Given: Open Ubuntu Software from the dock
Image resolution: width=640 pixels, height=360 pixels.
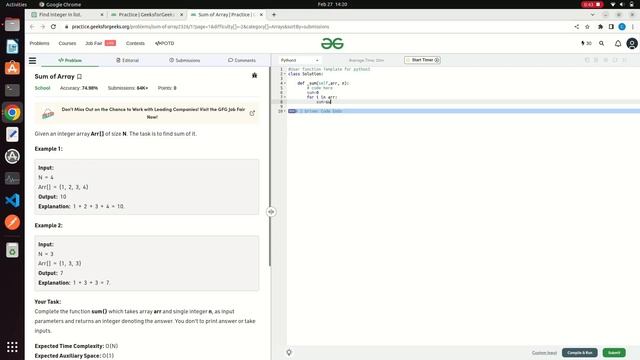Looking at the screenshot, I should (x=12, y=68).
